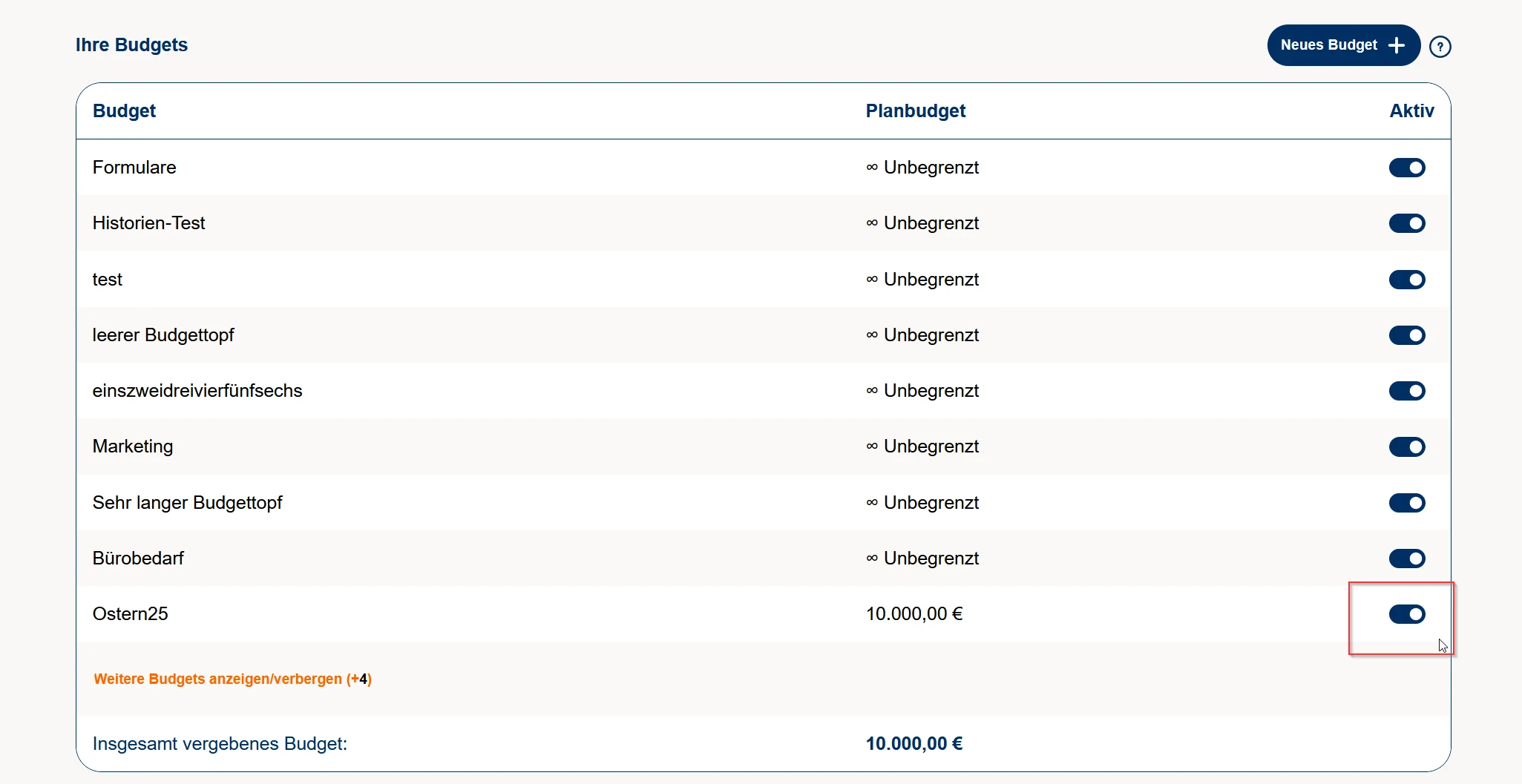
Task: Click the help question mark icon
Action: click(1440, 47)
